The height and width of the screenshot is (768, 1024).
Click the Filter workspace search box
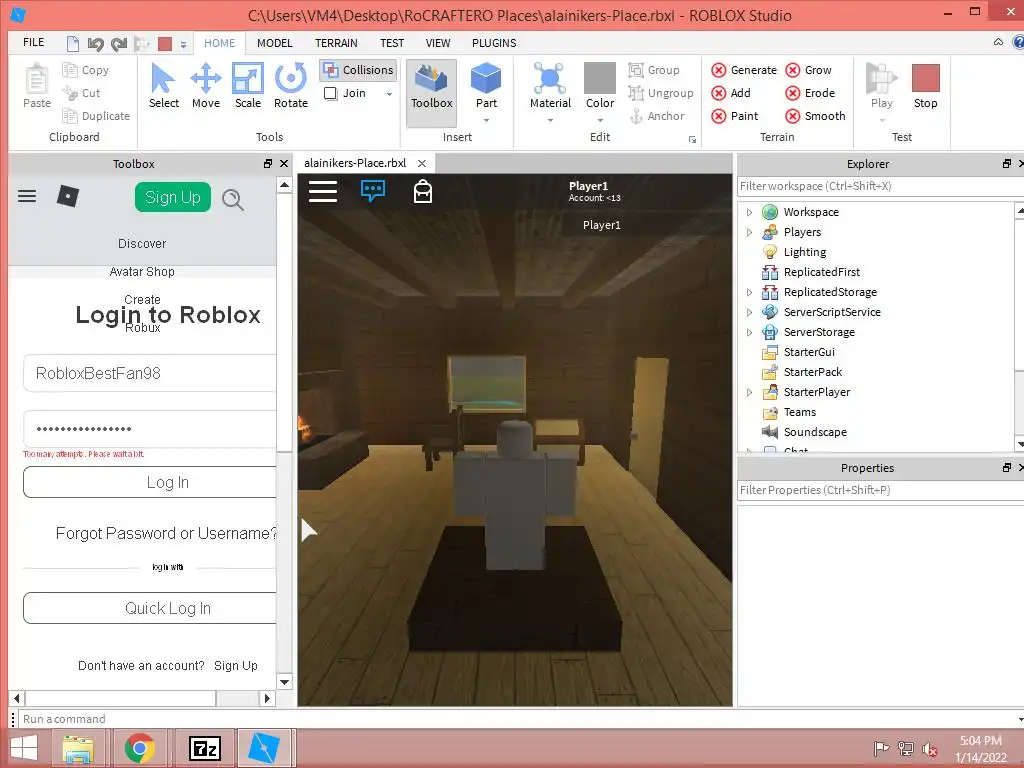[x=880, y=186]
